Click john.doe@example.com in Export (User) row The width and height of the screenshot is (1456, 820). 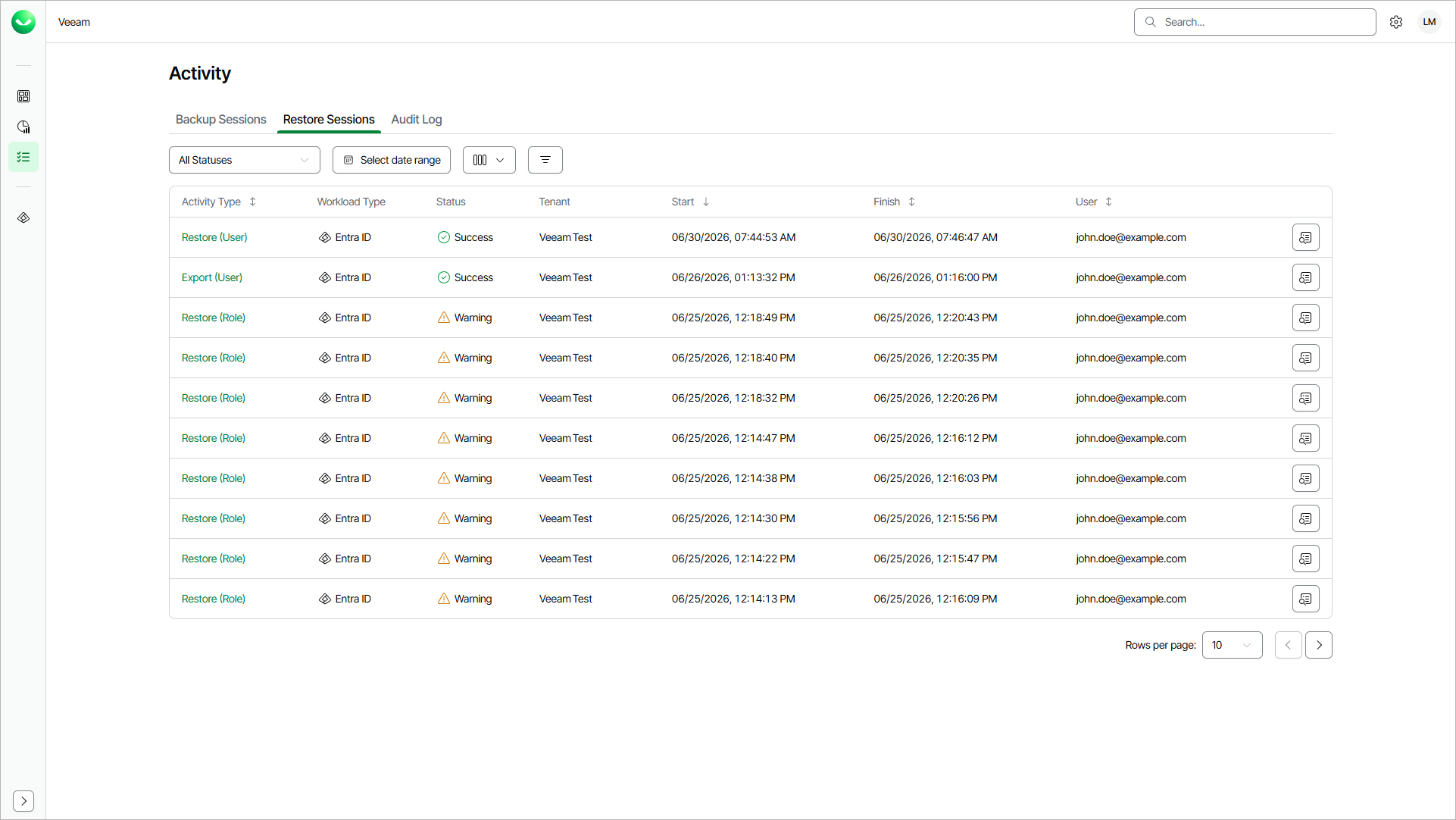point(1131,277)
